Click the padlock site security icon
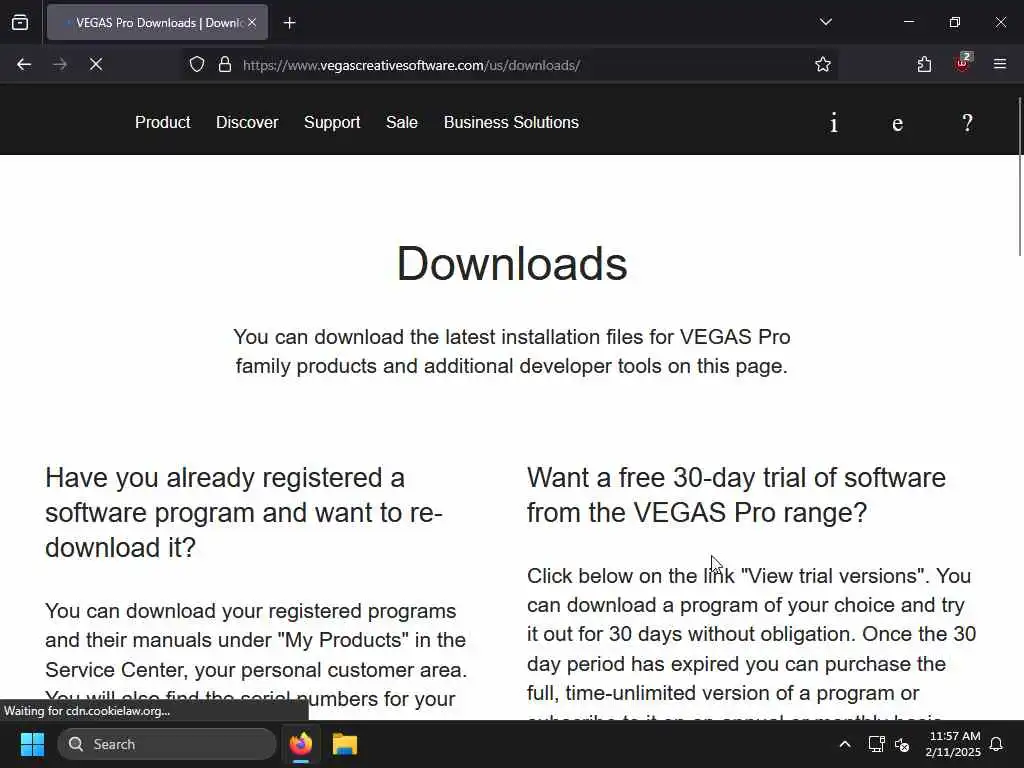 225,65
